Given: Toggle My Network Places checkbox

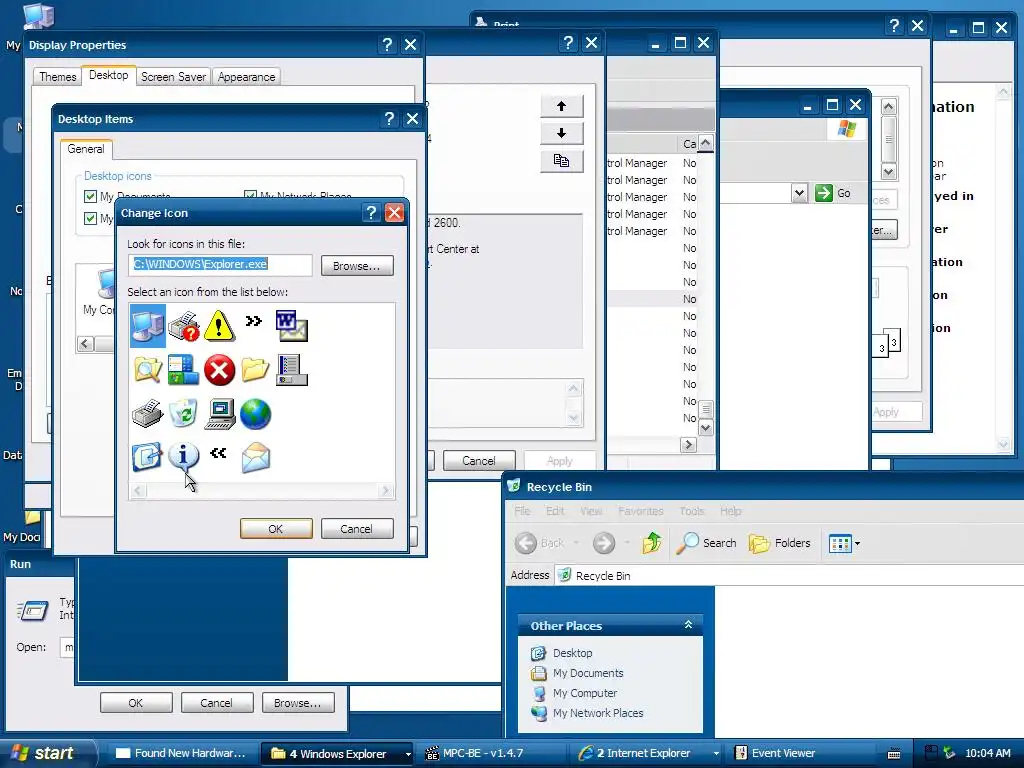Looking at the screenshot, I should (x=250, y=196).
